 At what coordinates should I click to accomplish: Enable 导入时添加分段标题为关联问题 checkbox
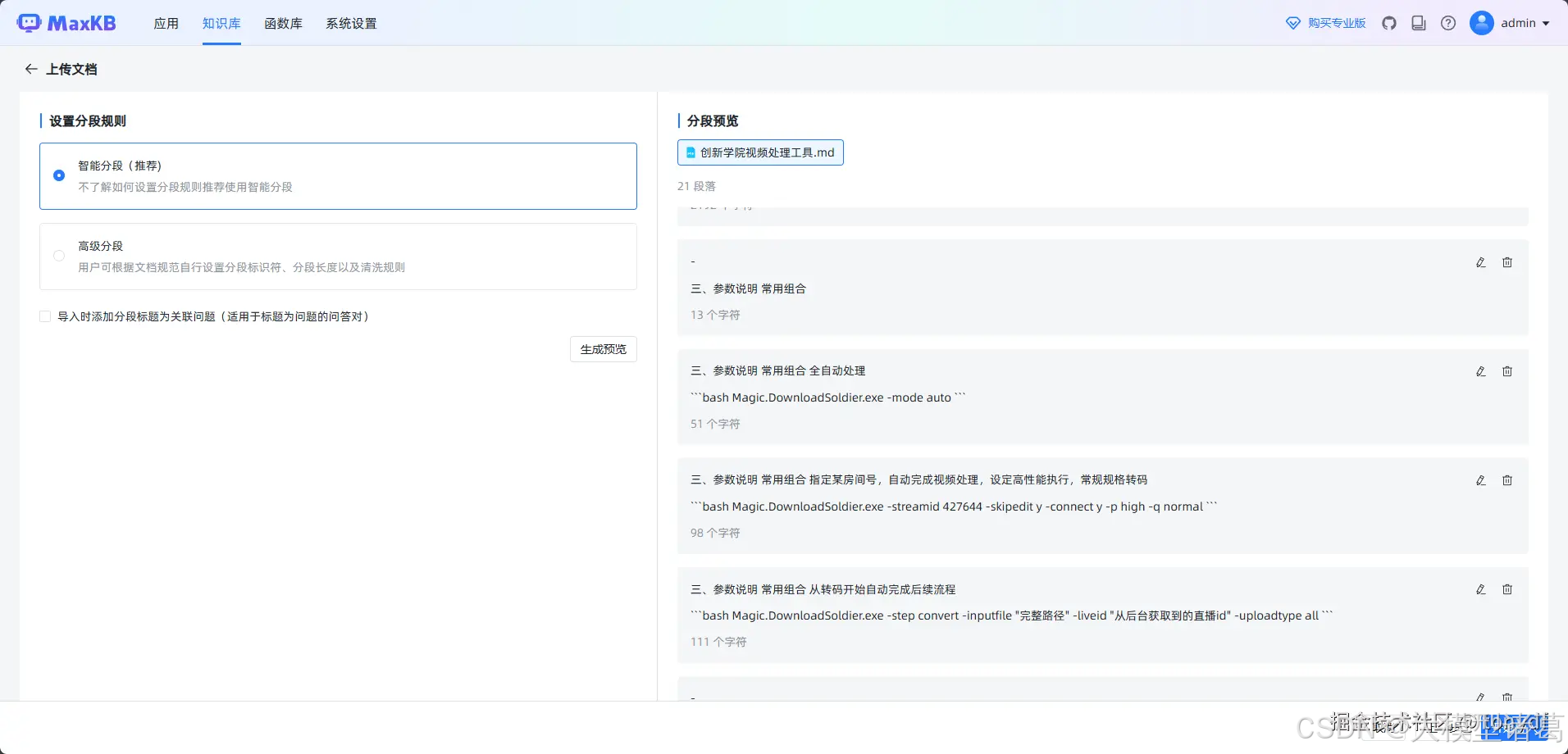[45, 316]
